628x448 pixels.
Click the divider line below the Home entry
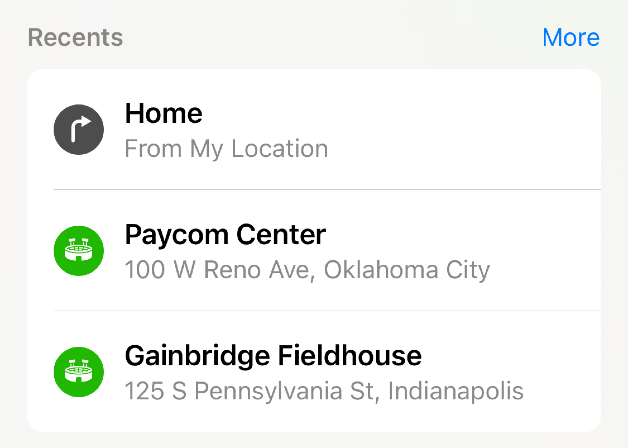[327, 189]
